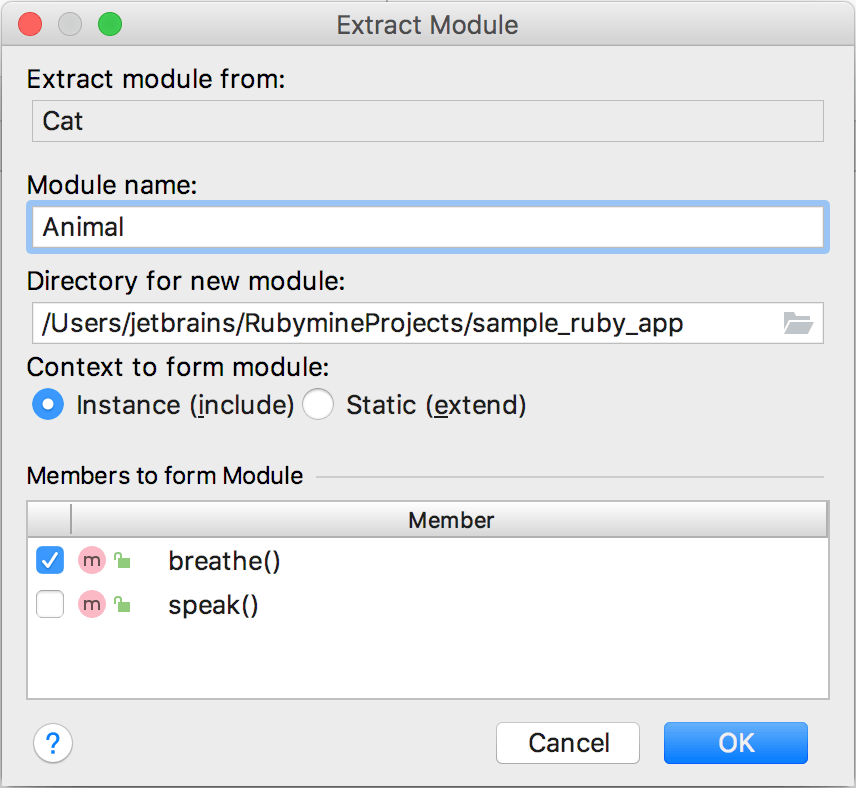Image resolution: width=856 pixels, height=788 pixels.
Task: Click the Member column header
Action: click(x=451, y=520)
